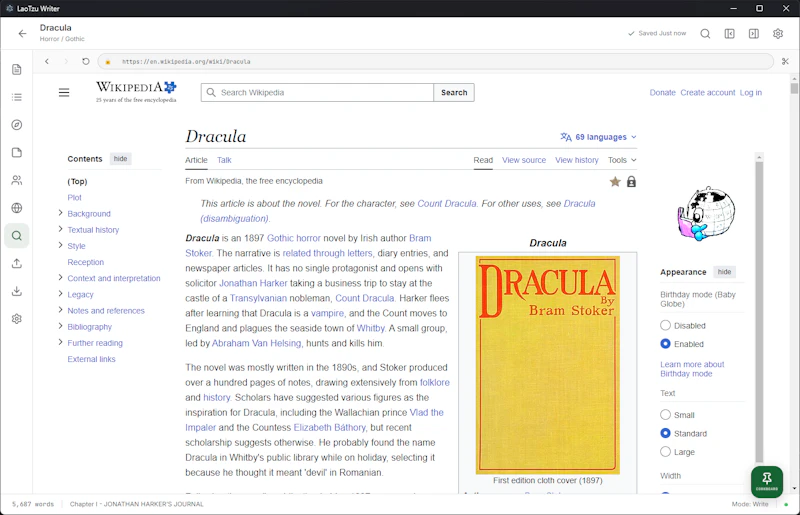The height and width of the screenshot is (515, 800).
Task: Click the Search button
Action: (x=454, y=92)
